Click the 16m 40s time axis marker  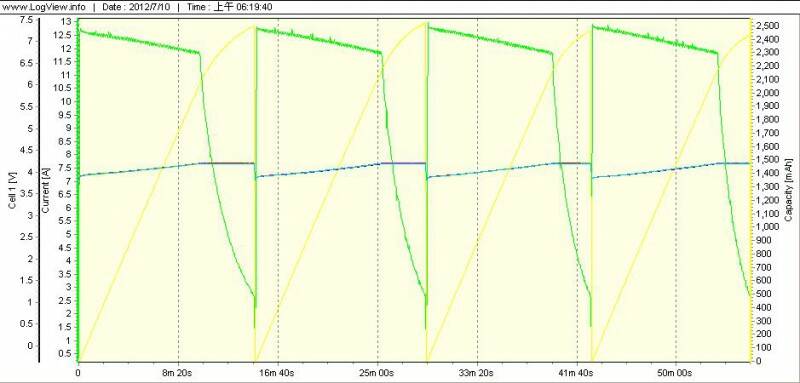point(278,373)
